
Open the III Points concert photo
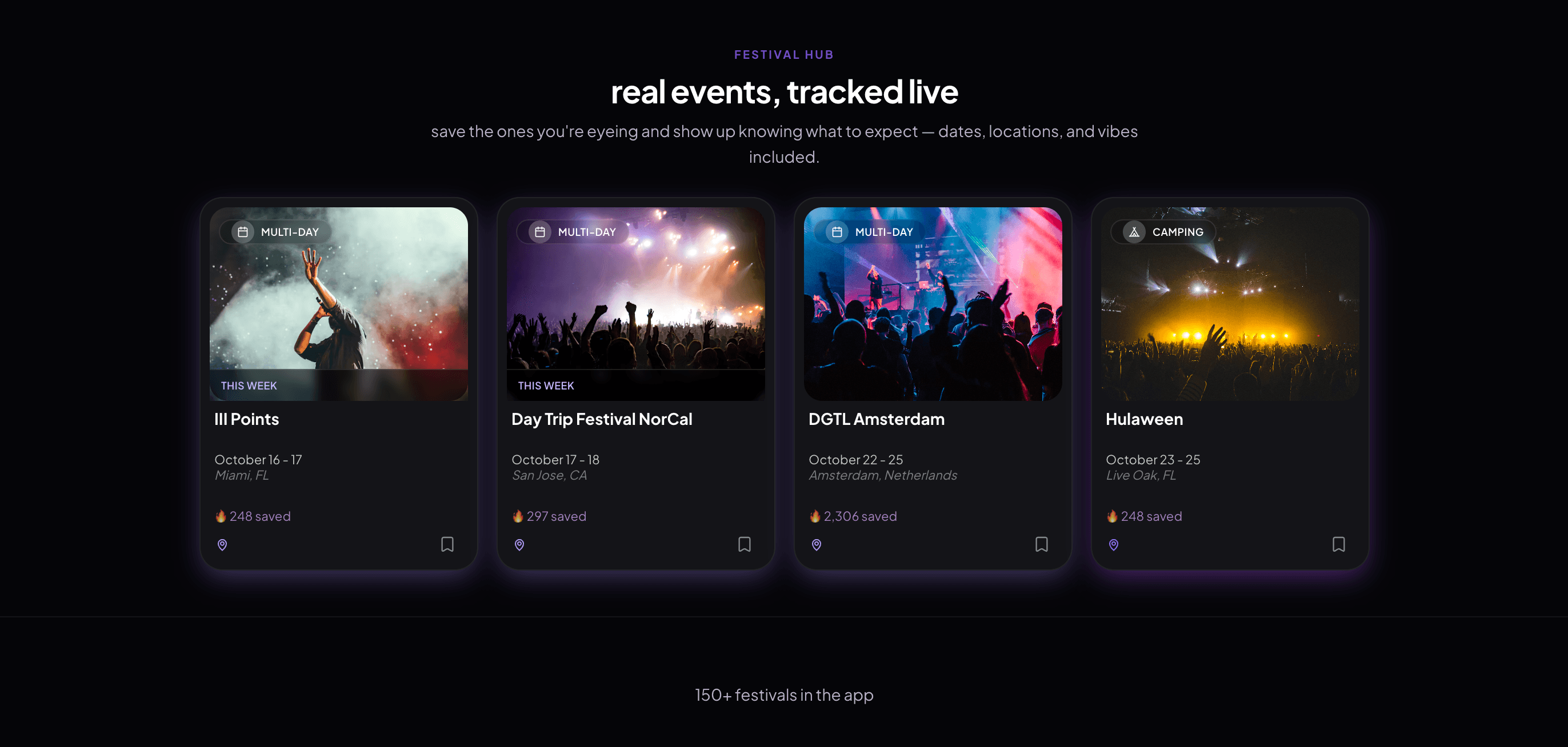click(x=338, y=304)
